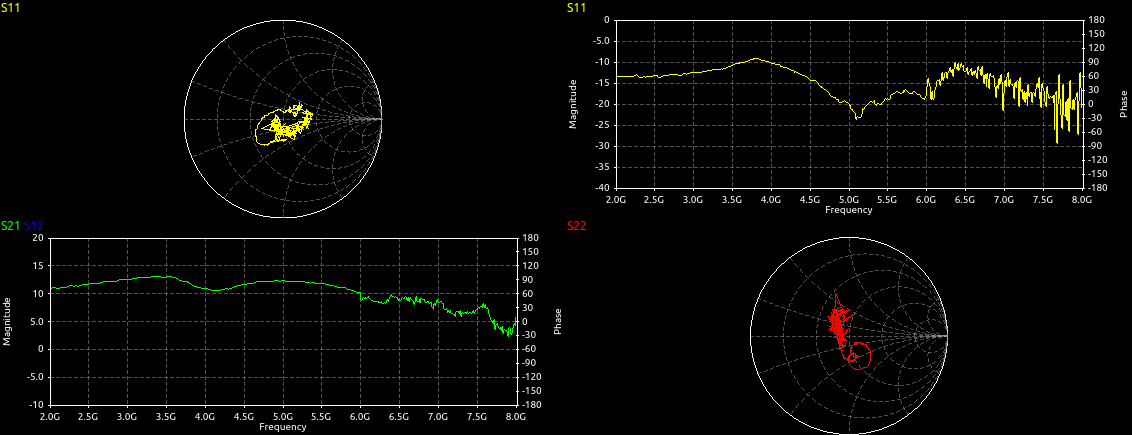The width and height of the screenshot is (1132, 435).
Task: Select the green S21 trace label
Action: tap(10, 226)
